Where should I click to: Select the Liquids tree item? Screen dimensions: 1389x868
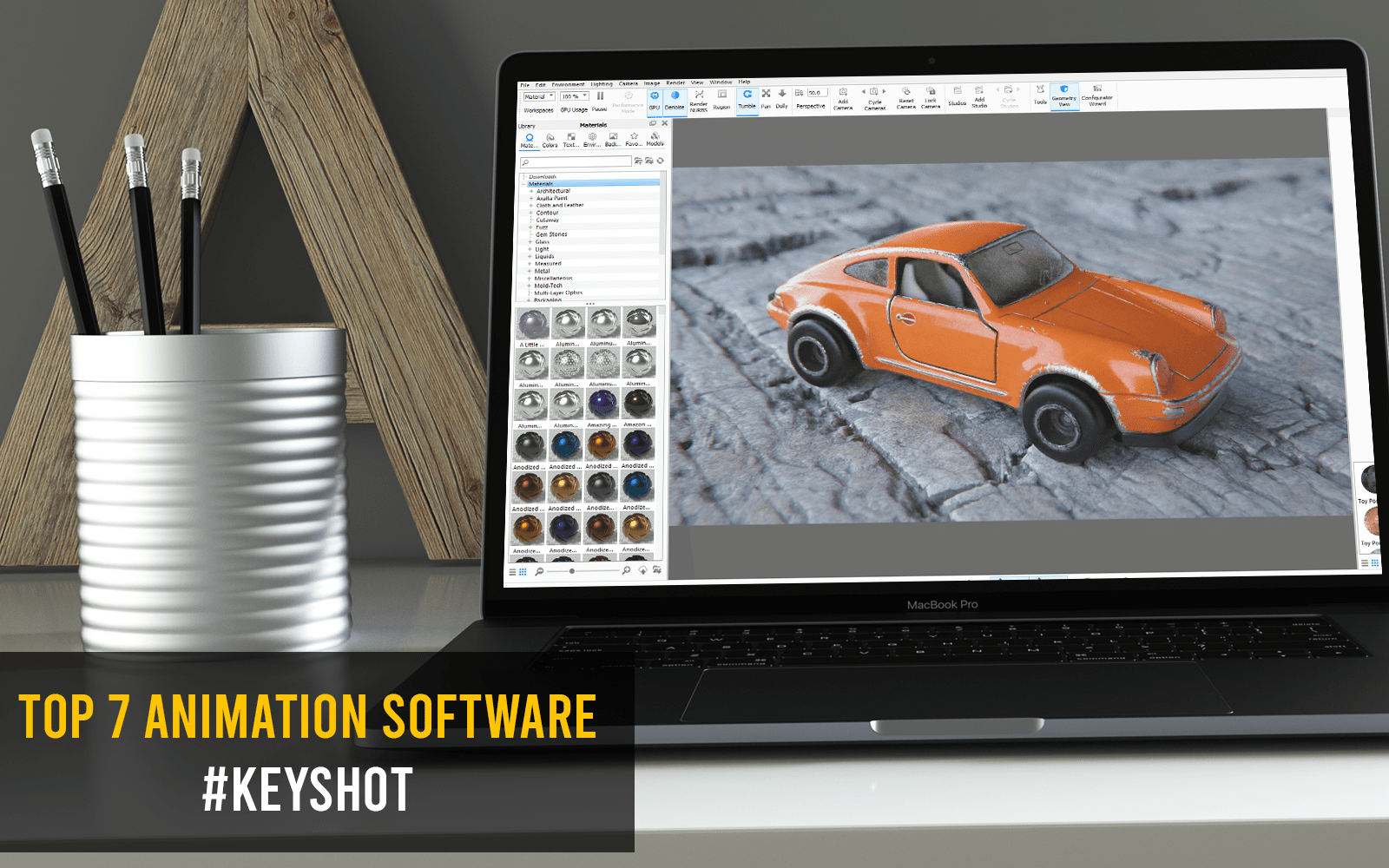pyautogui.click(x=544, y=256)
